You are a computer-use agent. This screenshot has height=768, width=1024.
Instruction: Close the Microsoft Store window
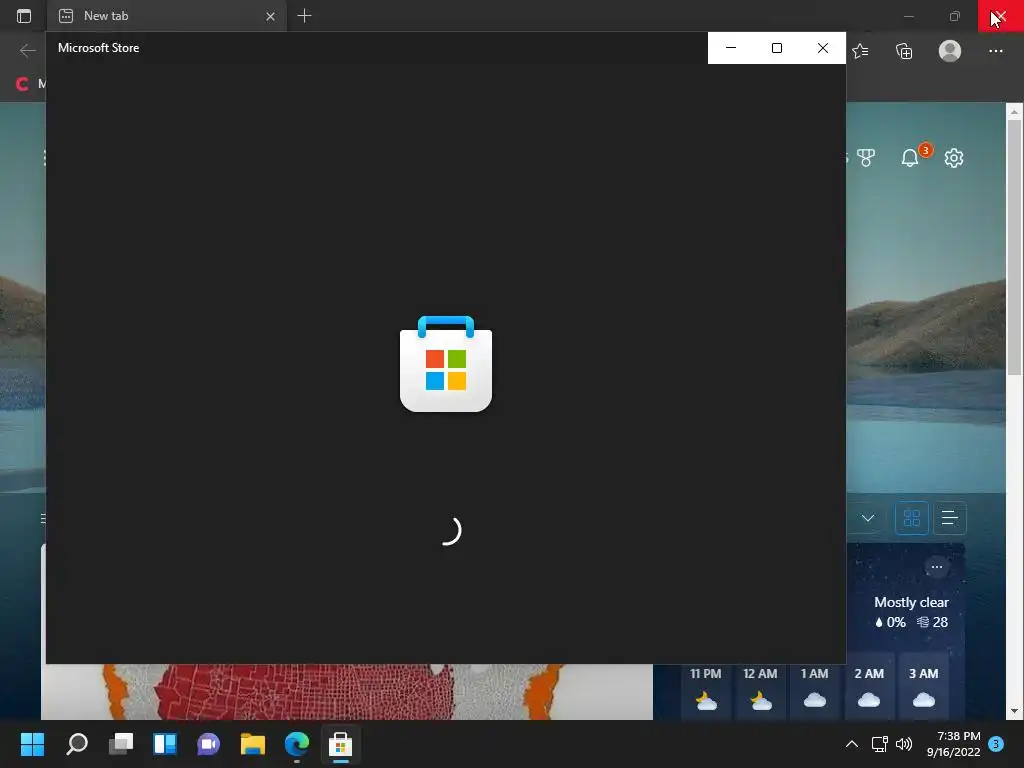tap(823, 48)
